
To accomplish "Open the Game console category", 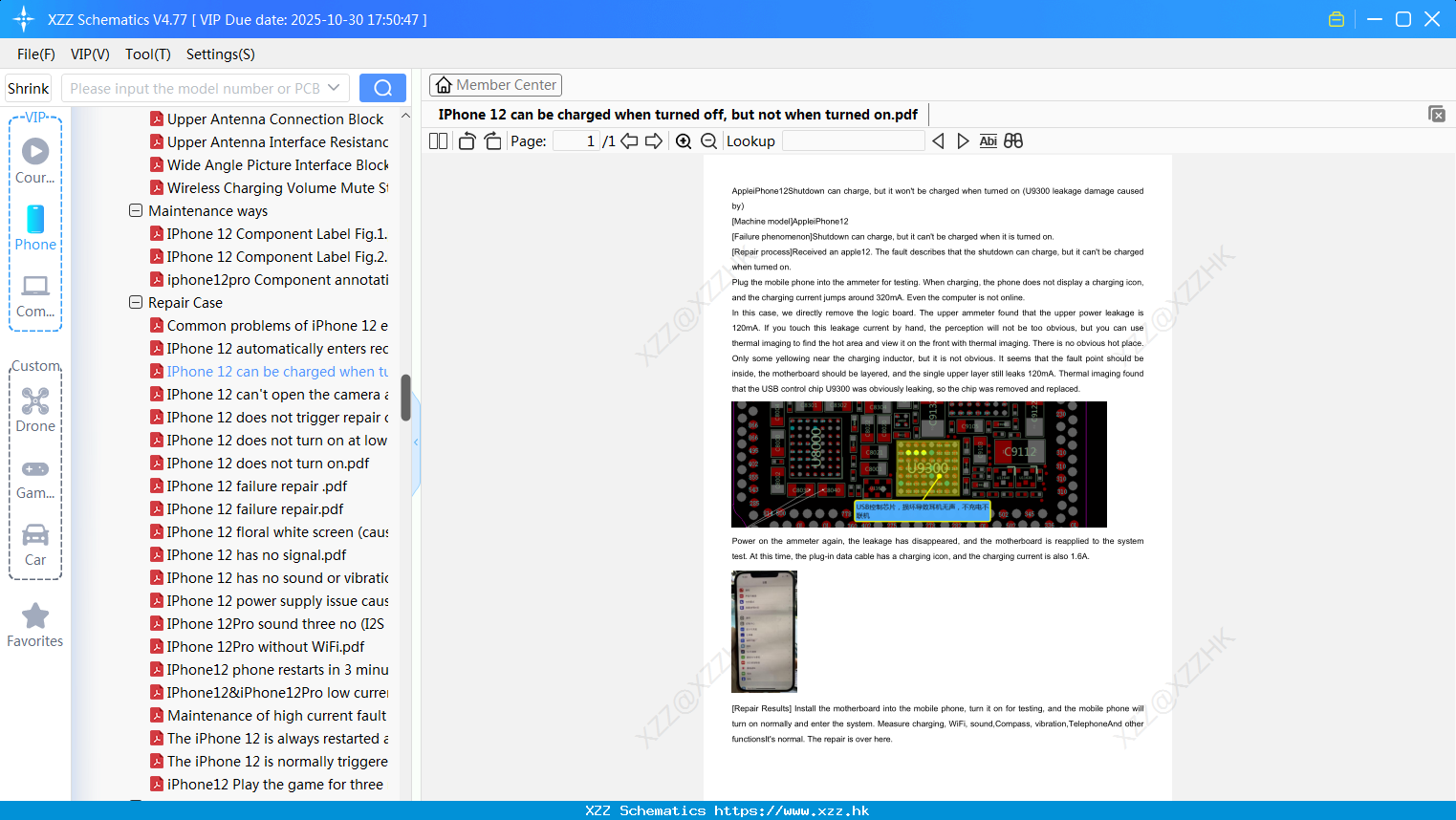I will click(x=35, y=478).
